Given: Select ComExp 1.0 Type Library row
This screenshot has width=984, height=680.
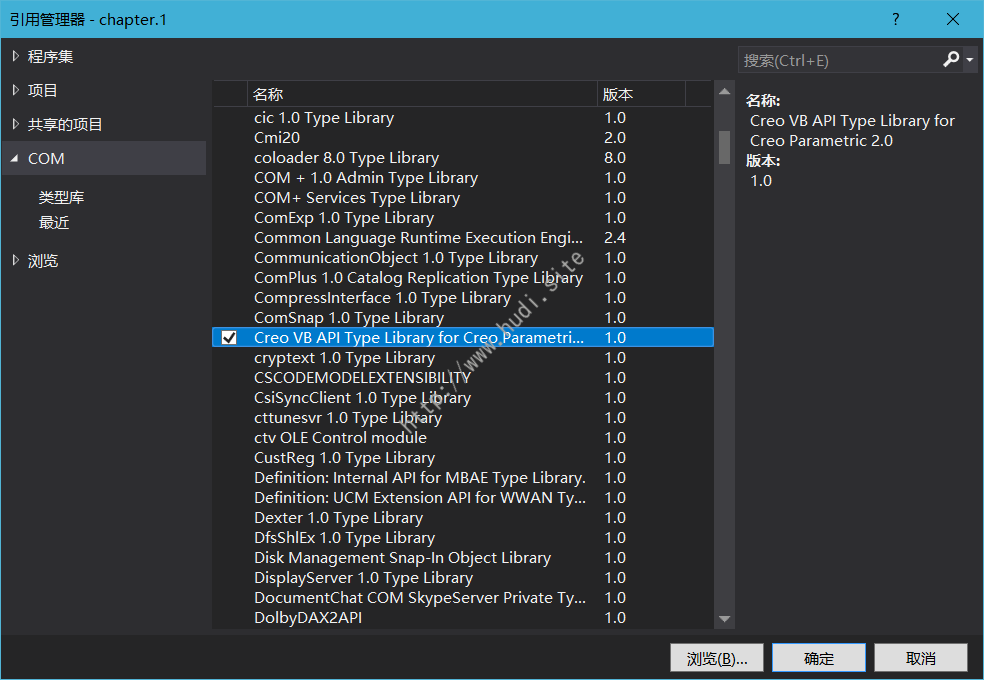Looking at the screenshot, I should (463, 218).
